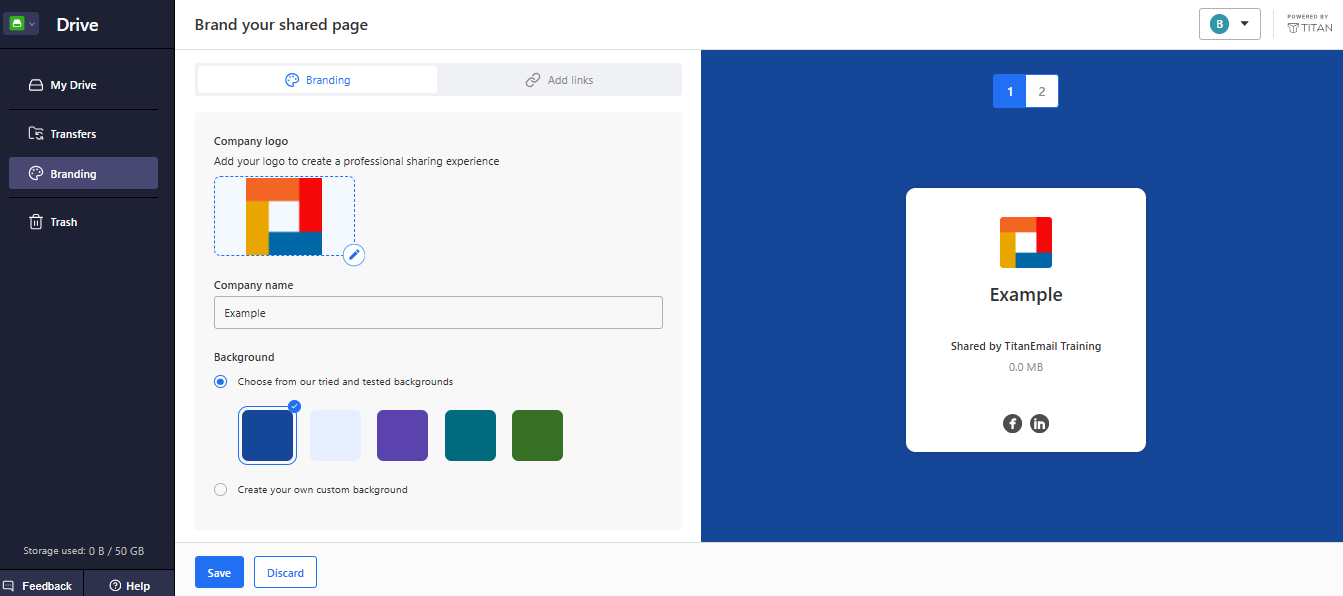Choose the light blue background swatch
1343x596 pixels.
(x=335, y=436)
